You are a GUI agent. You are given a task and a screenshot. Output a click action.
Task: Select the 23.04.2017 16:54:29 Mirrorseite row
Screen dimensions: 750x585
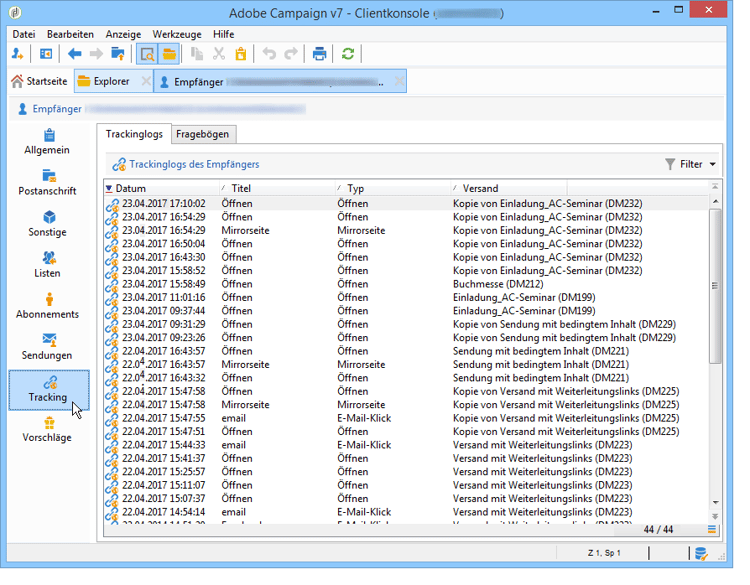point(406,231)
